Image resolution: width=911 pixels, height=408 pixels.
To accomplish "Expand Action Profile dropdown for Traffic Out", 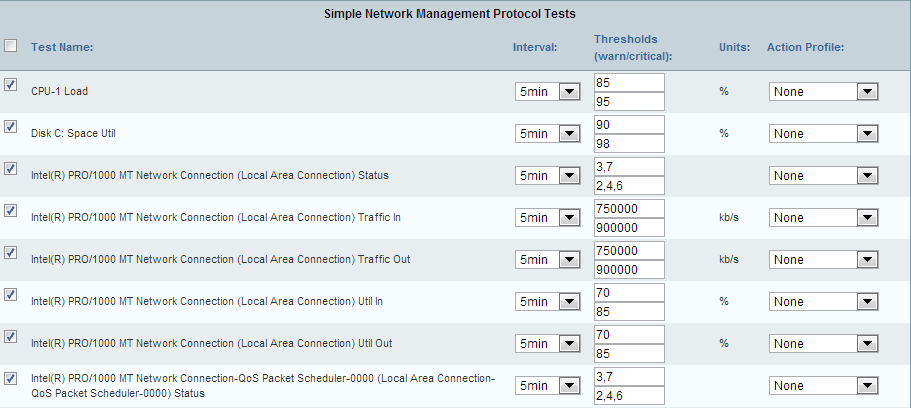I will [823, 260].
